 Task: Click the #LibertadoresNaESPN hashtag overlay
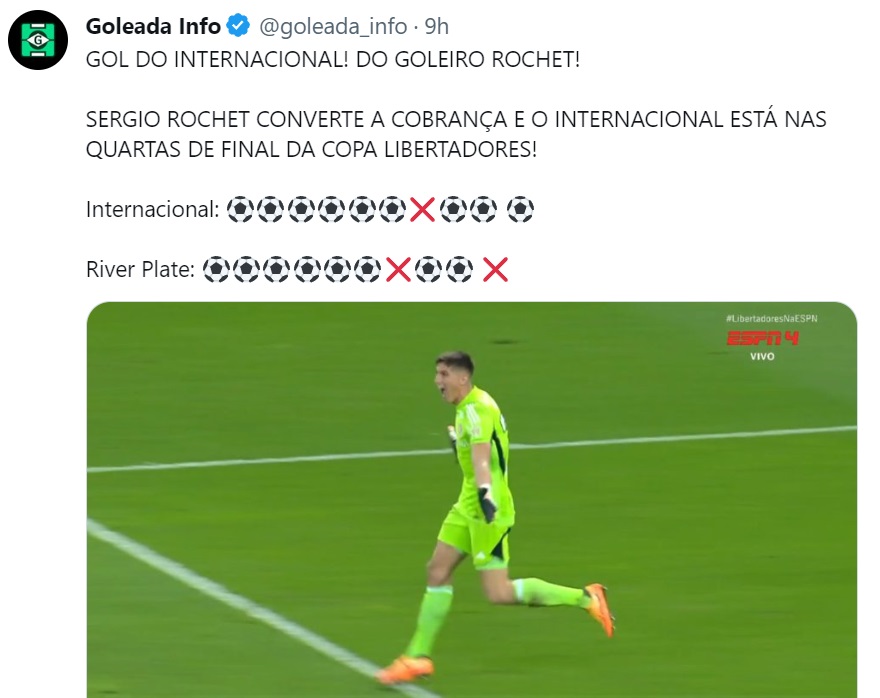pyautogui.click(x=772, y=318)
